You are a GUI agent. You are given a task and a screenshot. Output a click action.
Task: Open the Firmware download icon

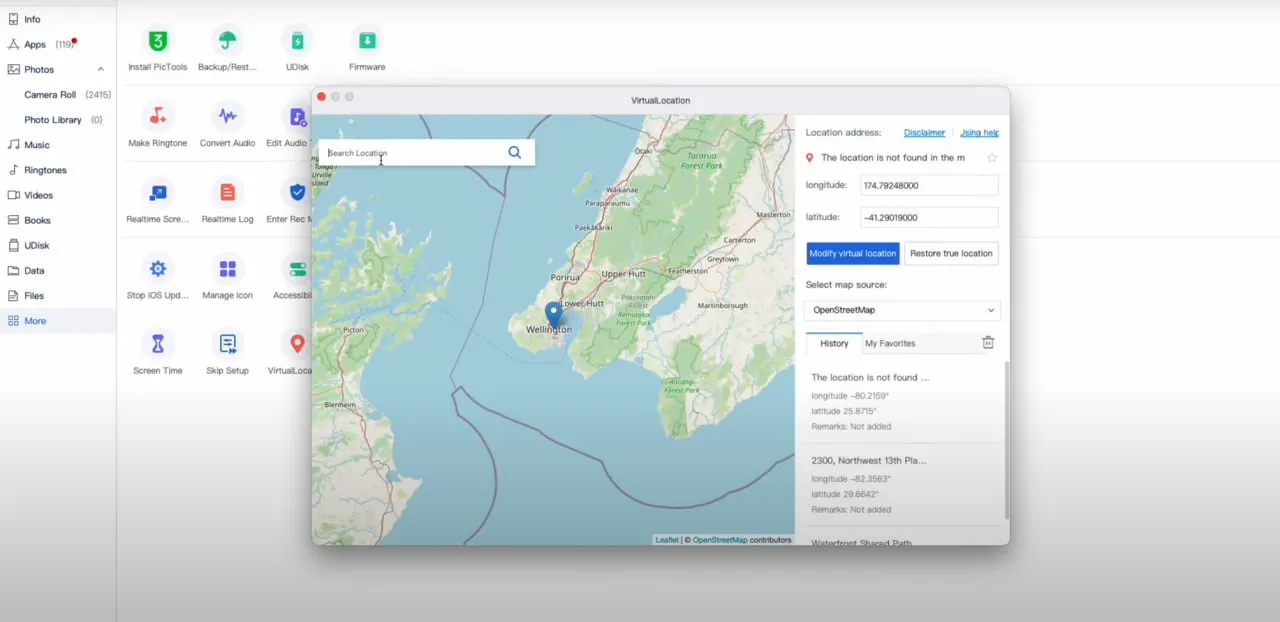click(367, 41)
